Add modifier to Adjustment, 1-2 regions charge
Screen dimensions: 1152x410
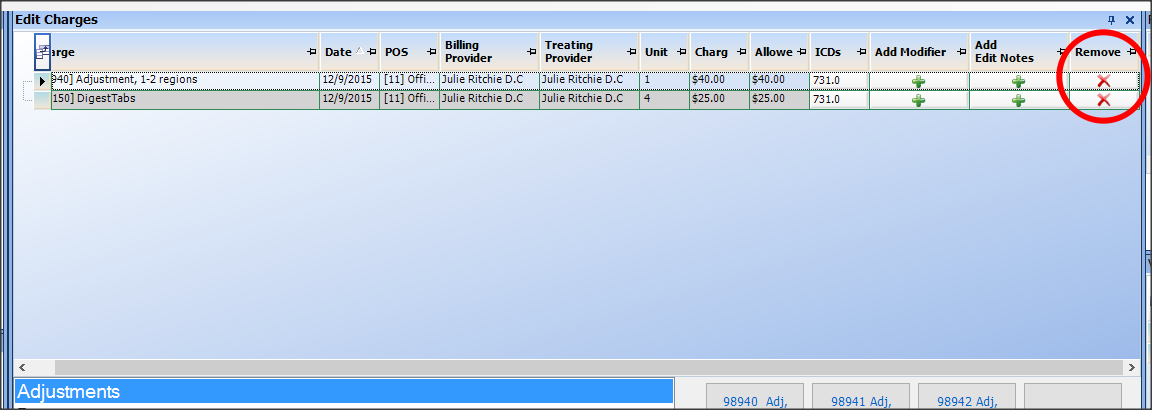918,81
